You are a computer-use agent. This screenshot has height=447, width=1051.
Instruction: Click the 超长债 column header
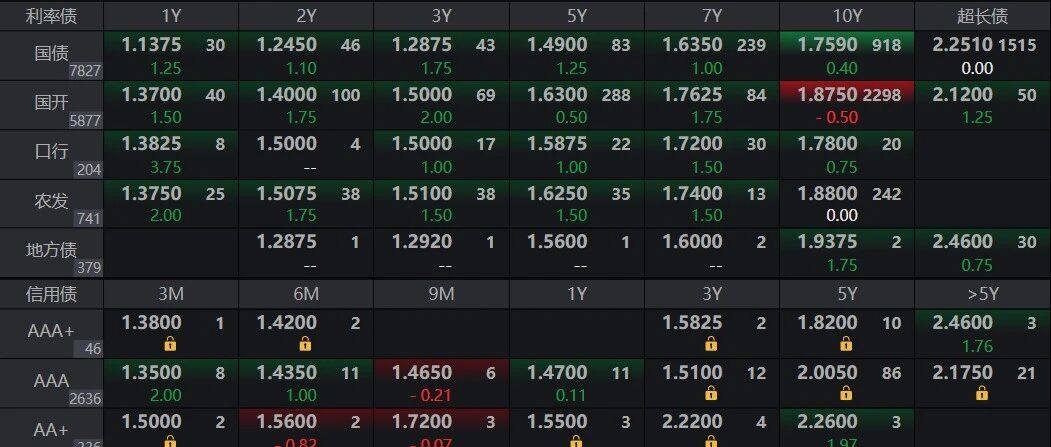[x=982, y=15]
